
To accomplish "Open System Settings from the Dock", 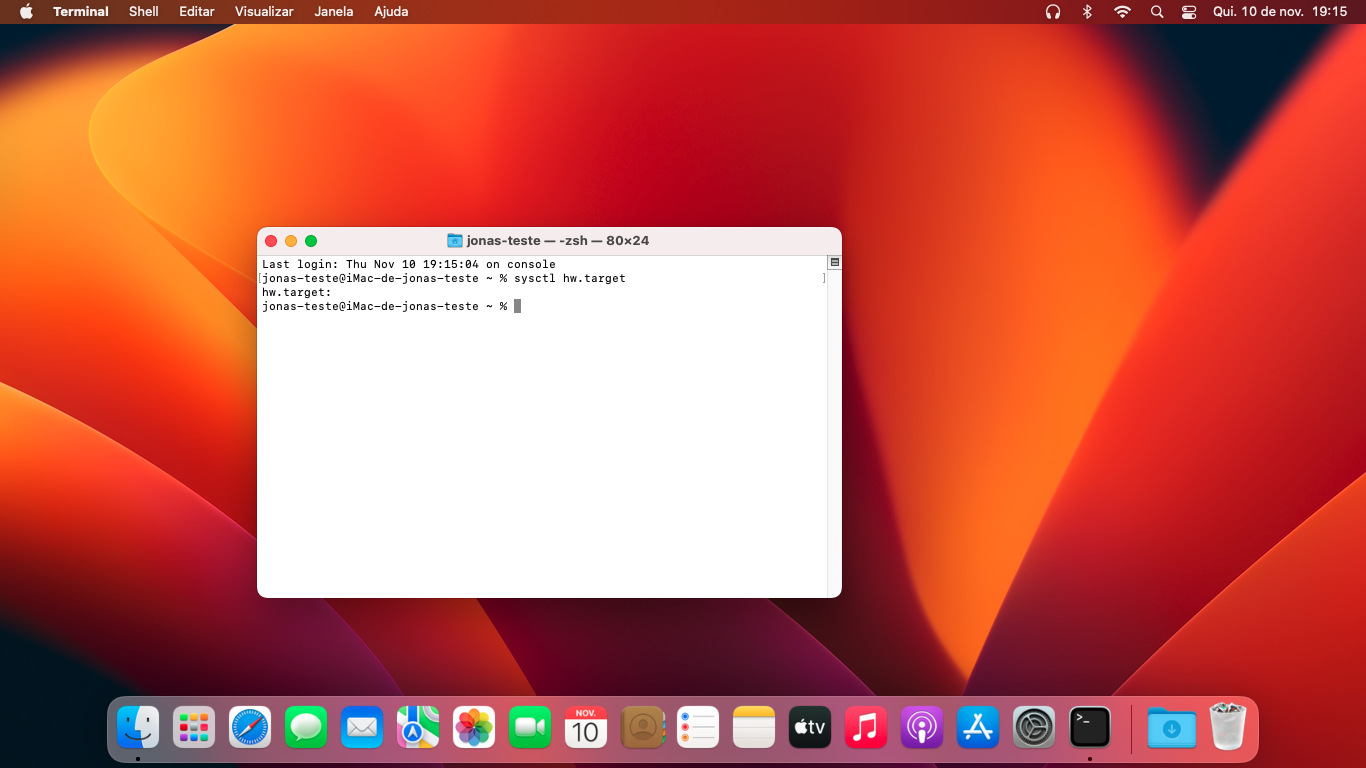I will [x=1033, y=727].
